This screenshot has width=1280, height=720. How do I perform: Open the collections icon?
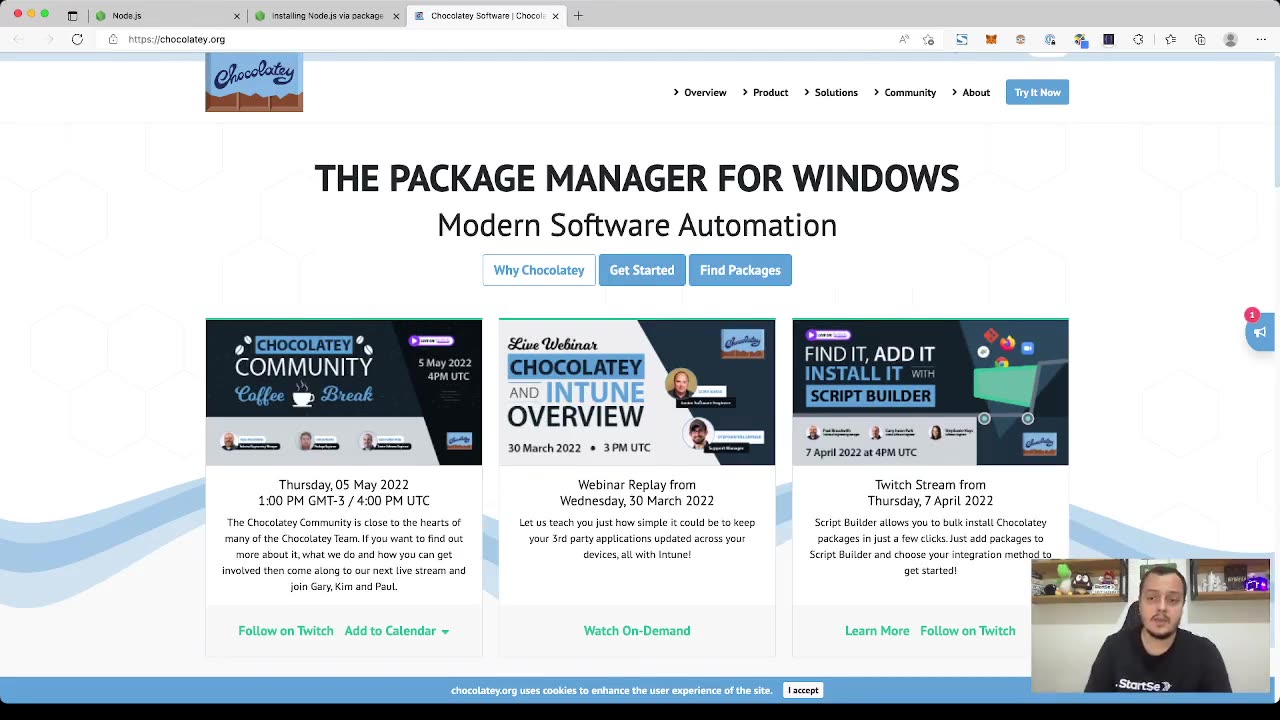pyautogui.click(x=1200, y=39)
